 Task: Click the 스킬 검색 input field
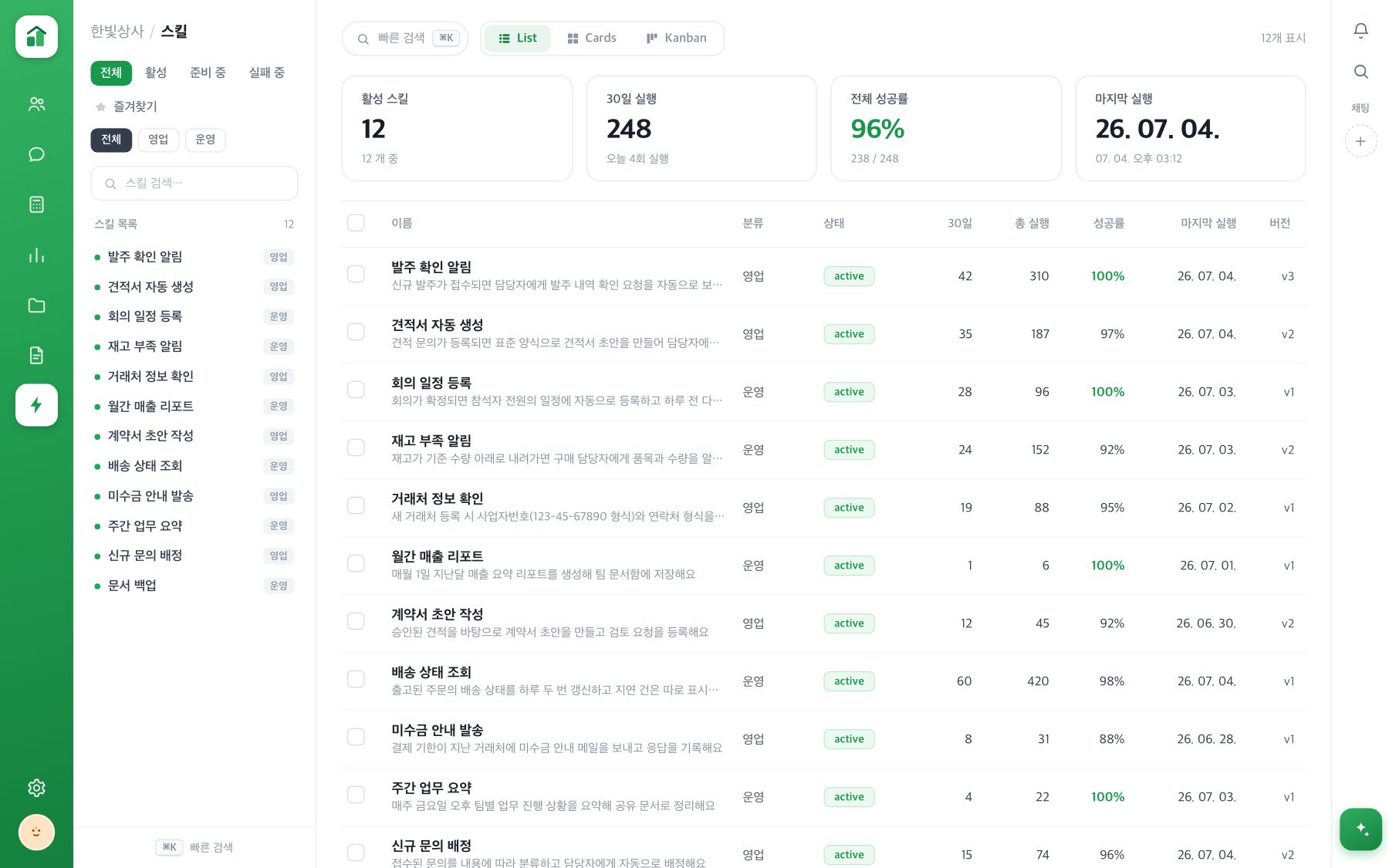(x=194, y=184)
